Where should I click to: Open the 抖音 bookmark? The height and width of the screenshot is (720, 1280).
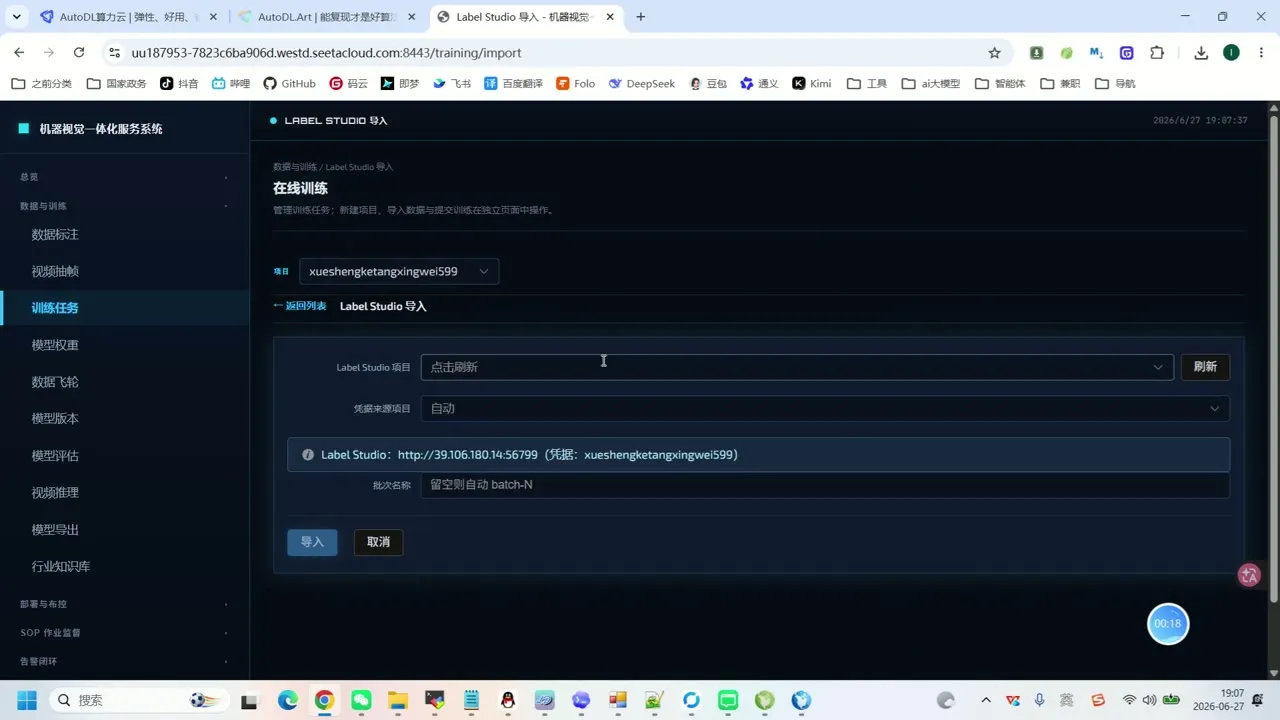180,83
